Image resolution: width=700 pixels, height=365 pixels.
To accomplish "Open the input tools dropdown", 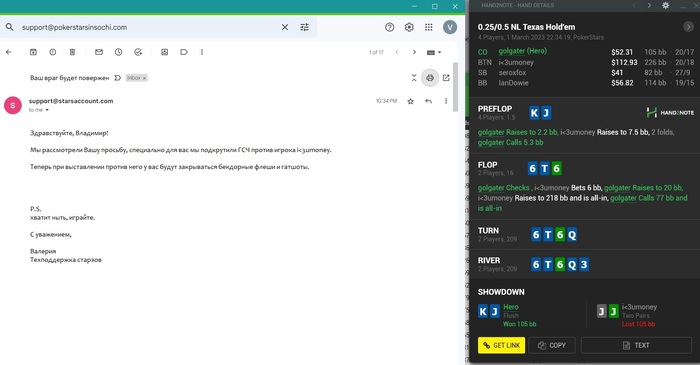I will (434, 52).
